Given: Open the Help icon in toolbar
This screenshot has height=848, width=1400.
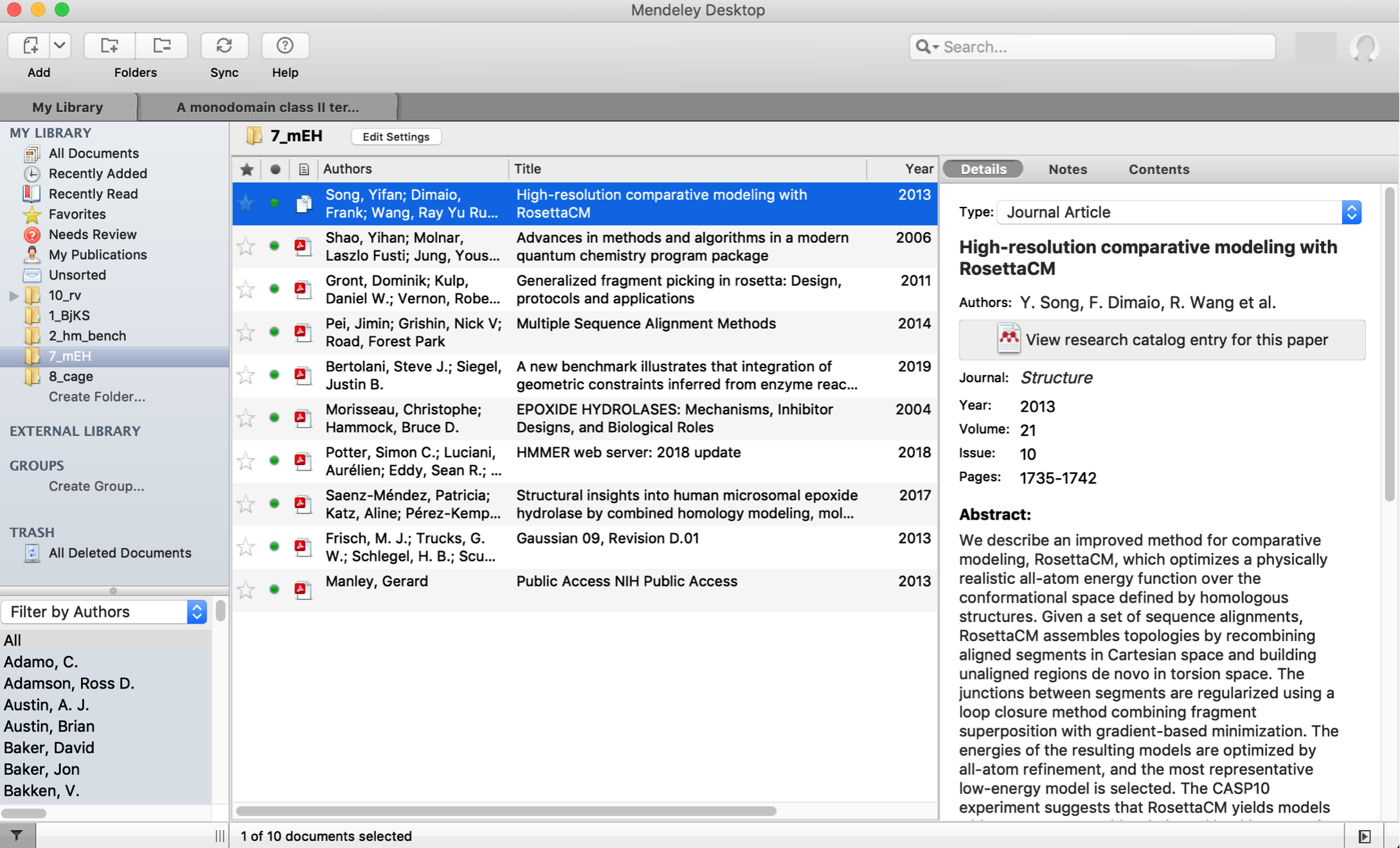Looking at the screenshot, I should click(x=285, y=46).
